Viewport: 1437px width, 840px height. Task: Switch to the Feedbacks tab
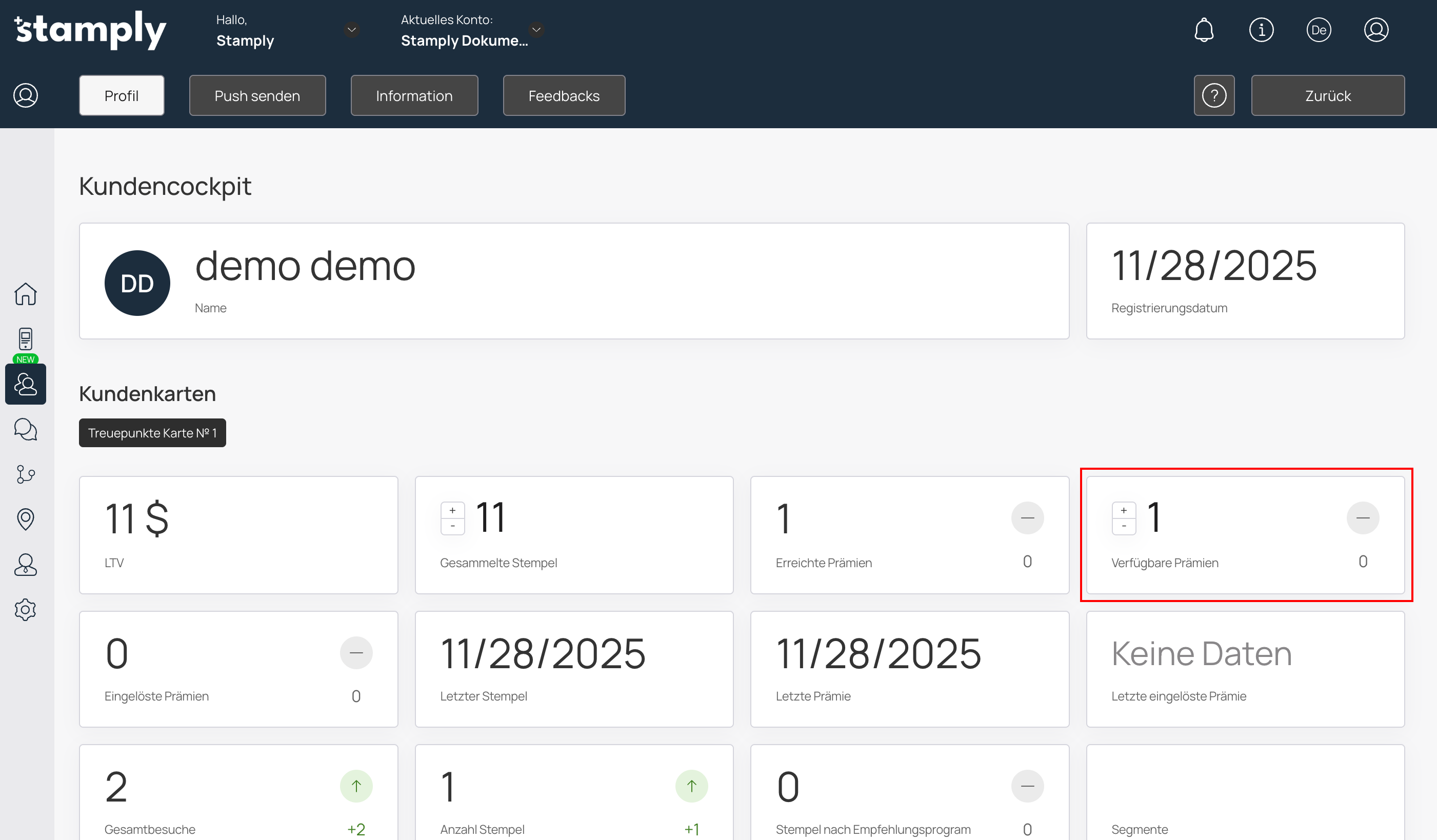click(564, 96)
